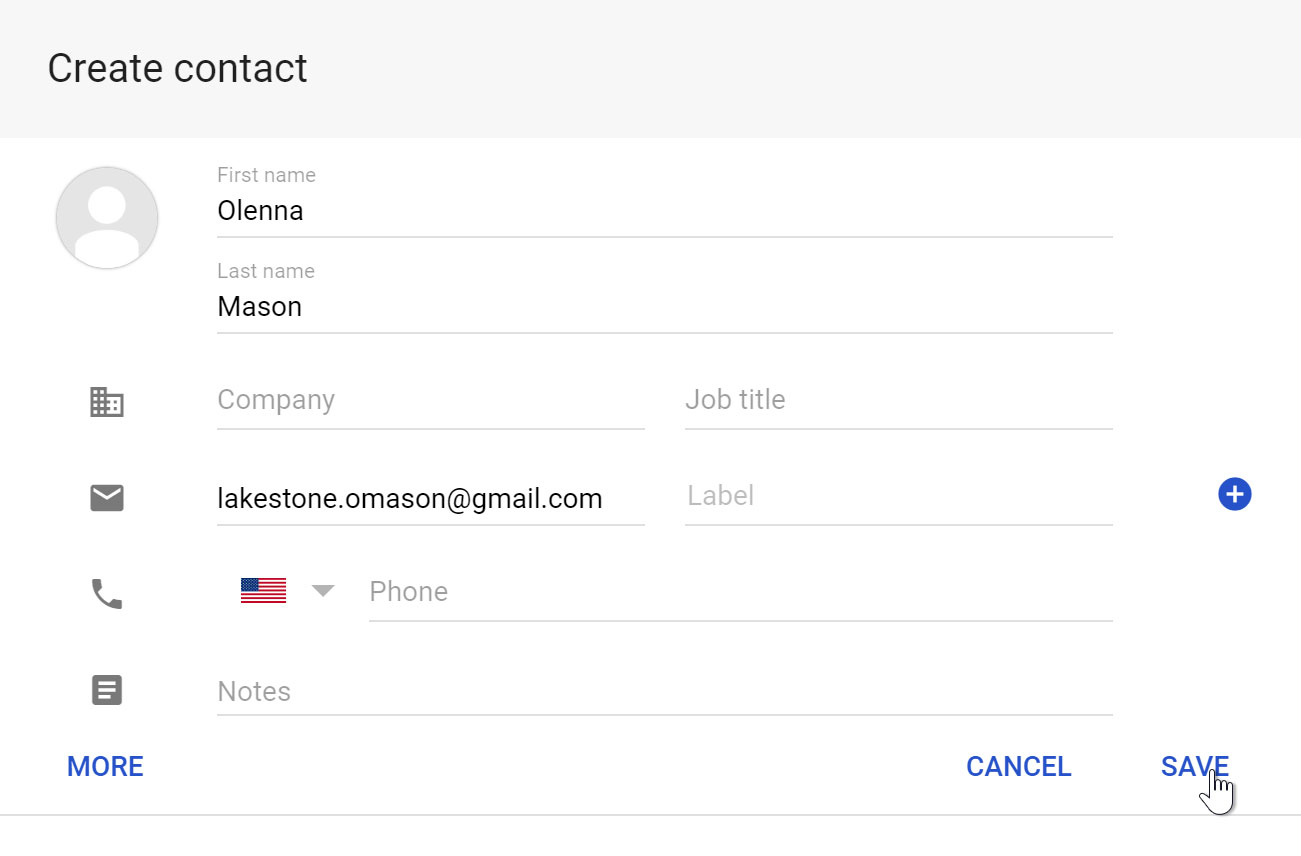Click the US flag icon
The image size is (1301, 856).
(x=263, y=590)
